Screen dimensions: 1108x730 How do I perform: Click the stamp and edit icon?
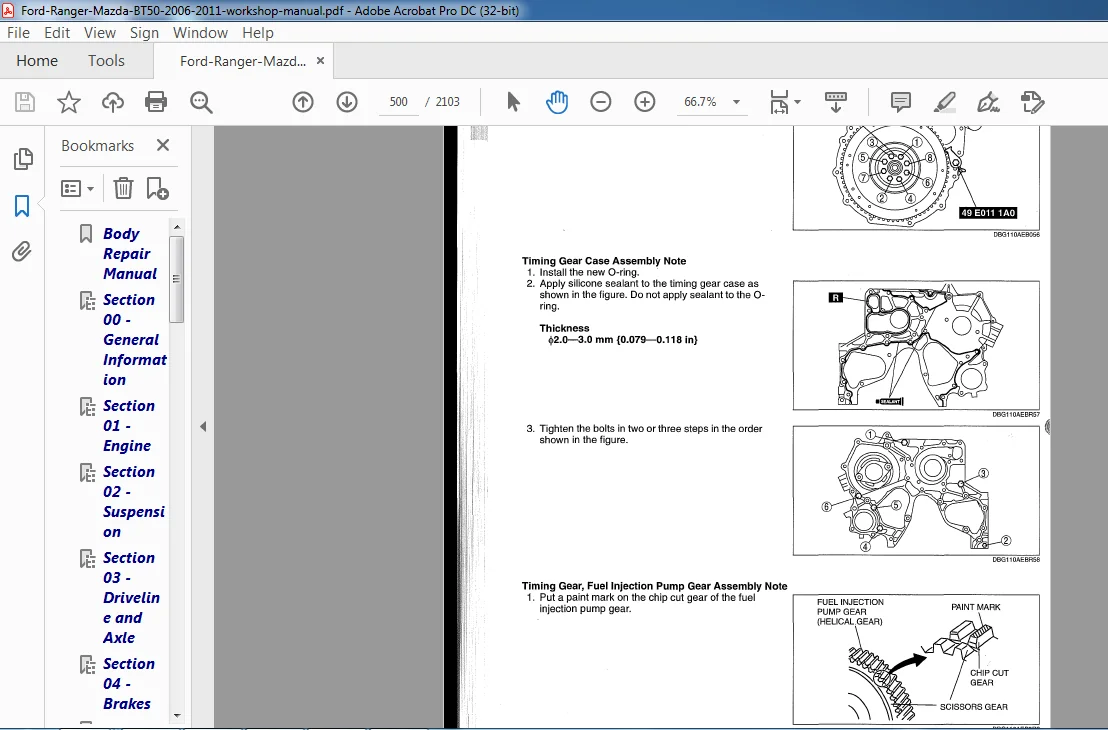[x=1032, y=102]
